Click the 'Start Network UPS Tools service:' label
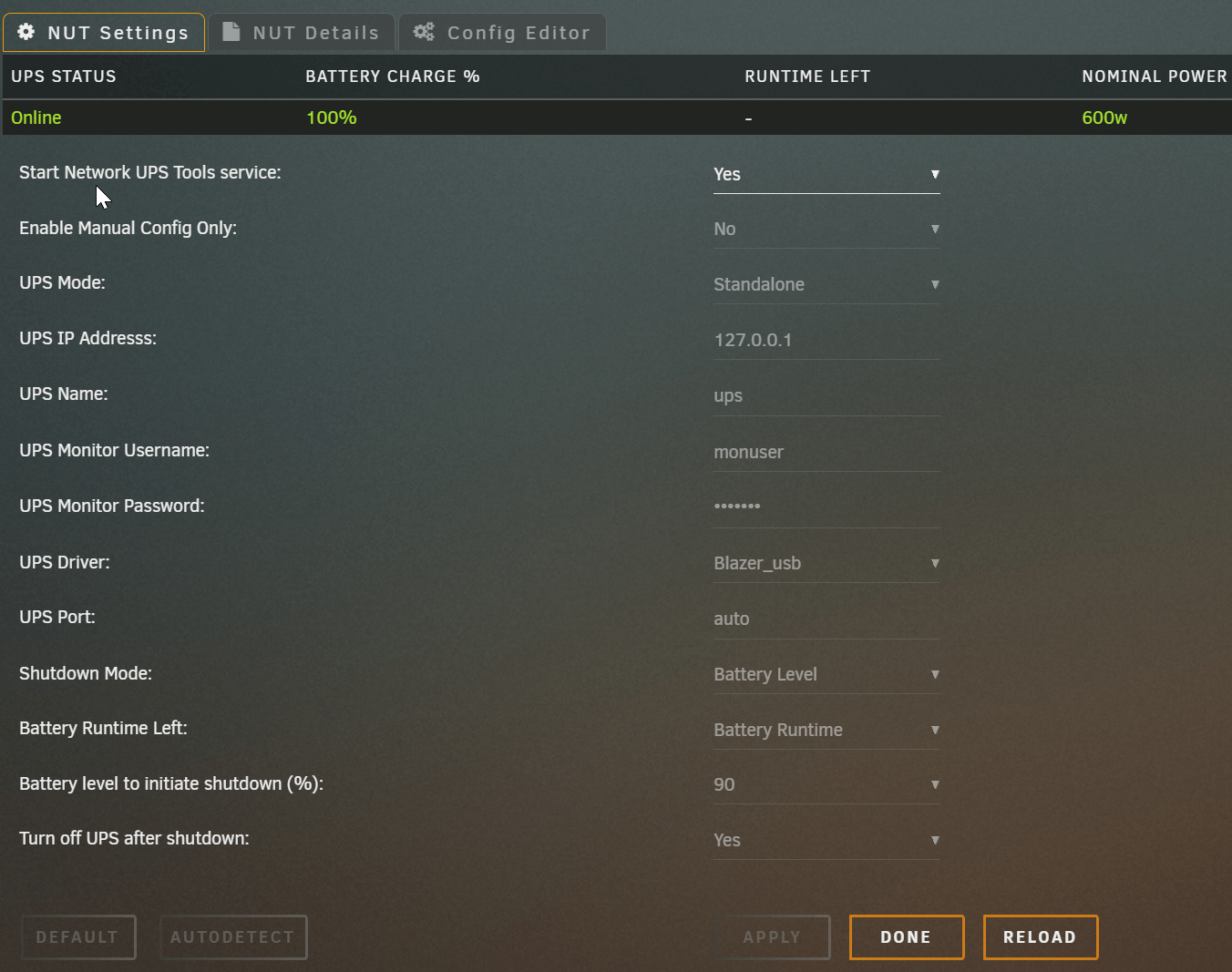The image size is (1232, 972). point(150,172)
